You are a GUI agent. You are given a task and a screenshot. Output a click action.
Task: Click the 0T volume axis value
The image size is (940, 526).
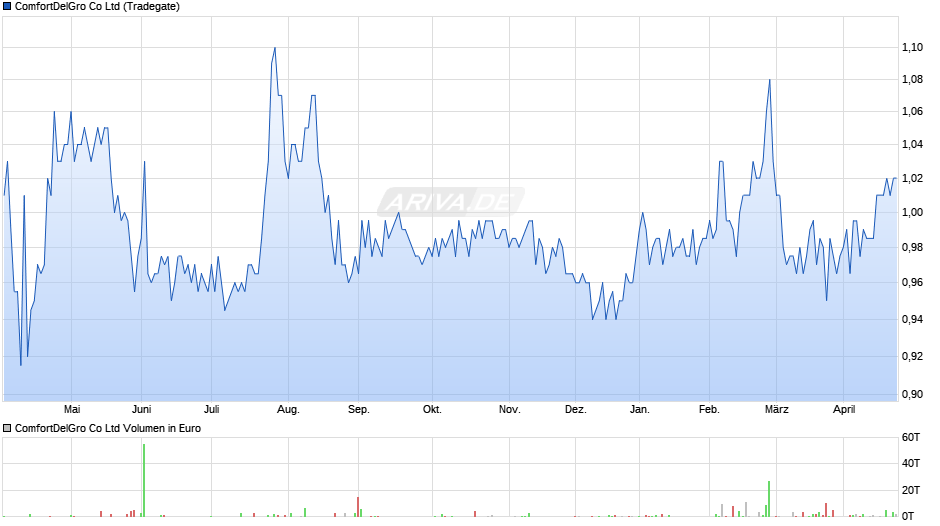coord(908,516)
